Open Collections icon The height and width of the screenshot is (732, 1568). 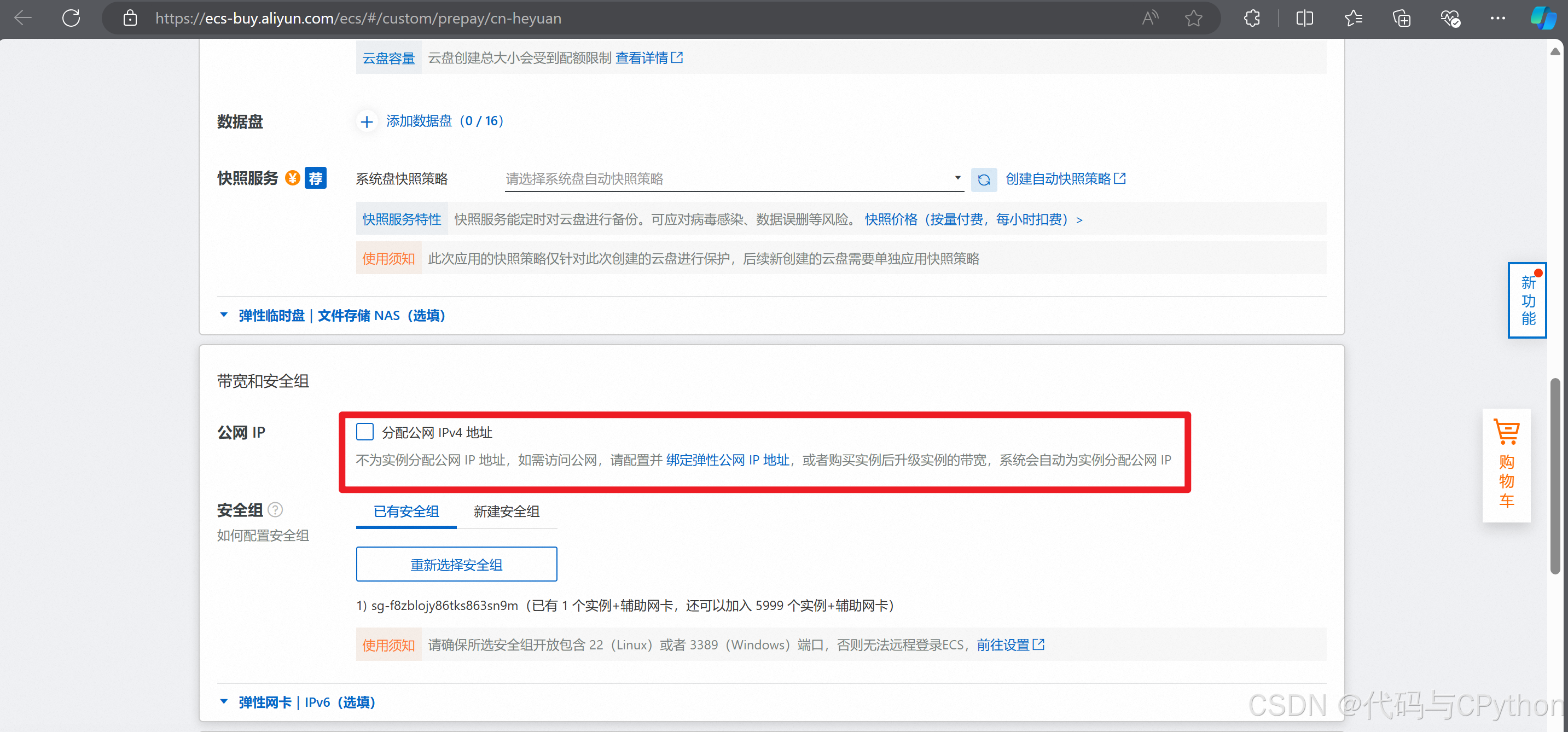coord(1402,18)
